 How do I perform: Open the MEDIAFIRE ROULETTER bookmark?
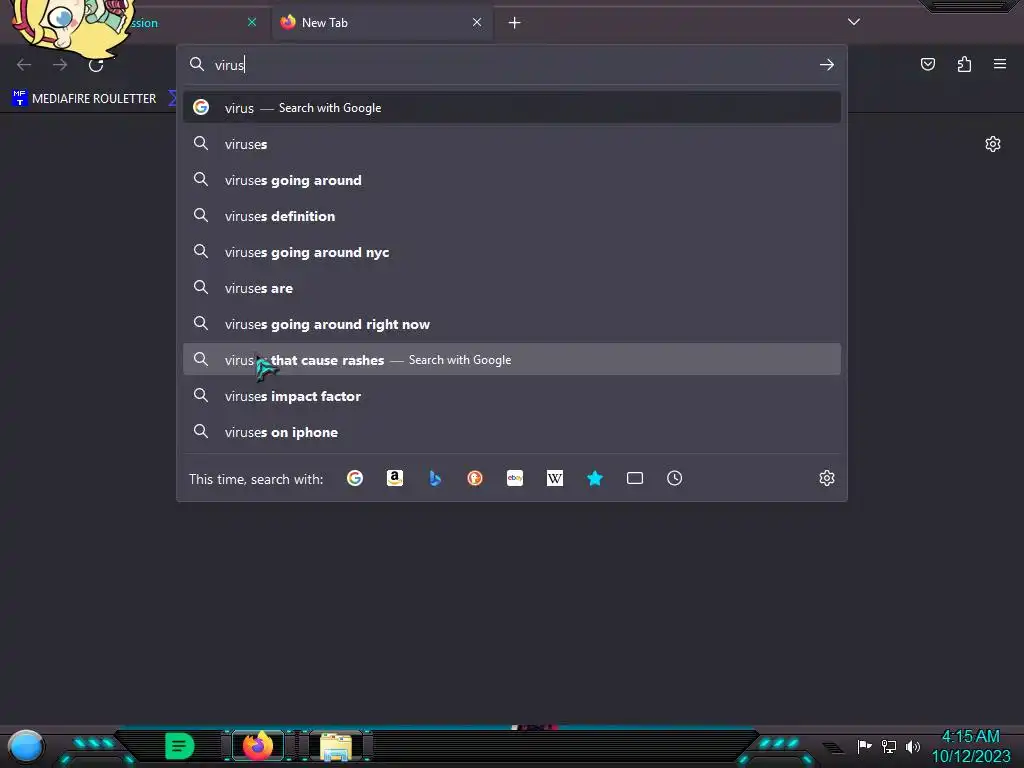(85, 99)
